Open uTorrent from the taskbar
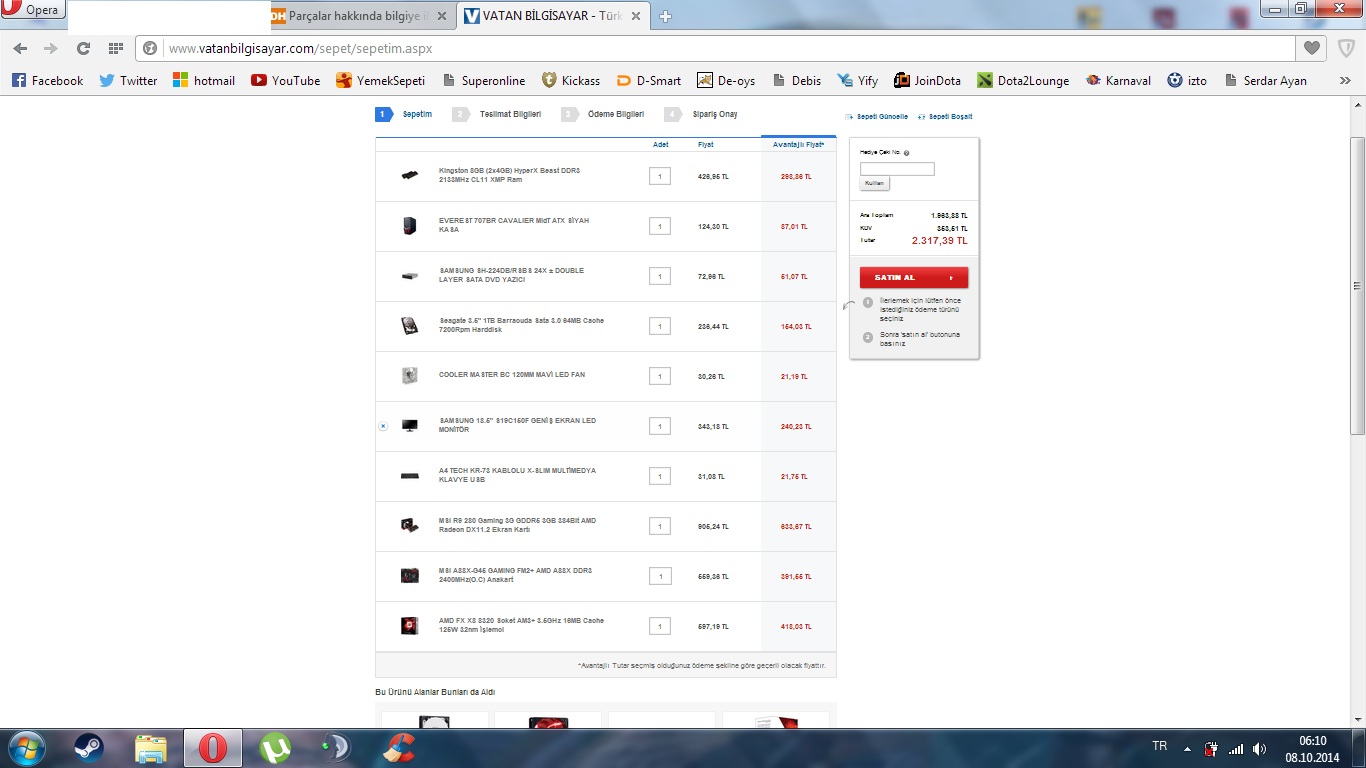 click(274, 747)
